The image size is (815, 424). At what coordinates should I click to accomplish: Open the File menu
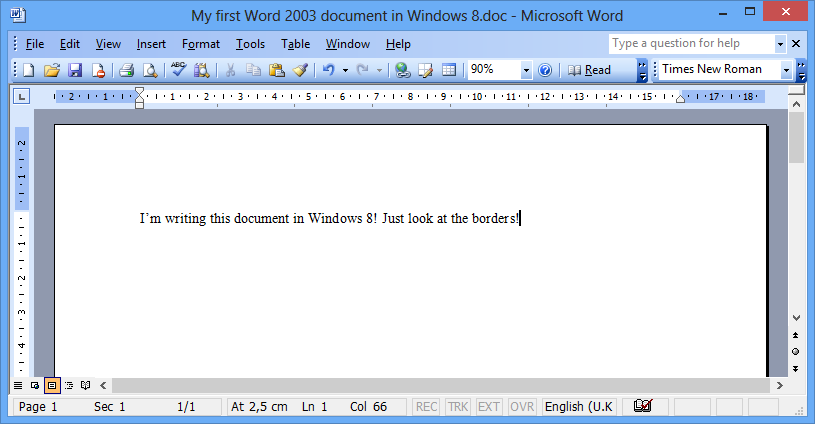(x=35, y=44)
